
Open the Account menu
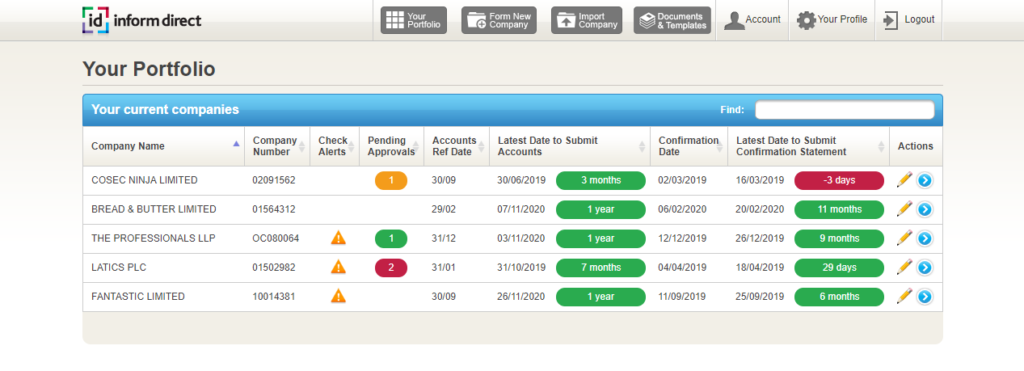coord(752,20)
